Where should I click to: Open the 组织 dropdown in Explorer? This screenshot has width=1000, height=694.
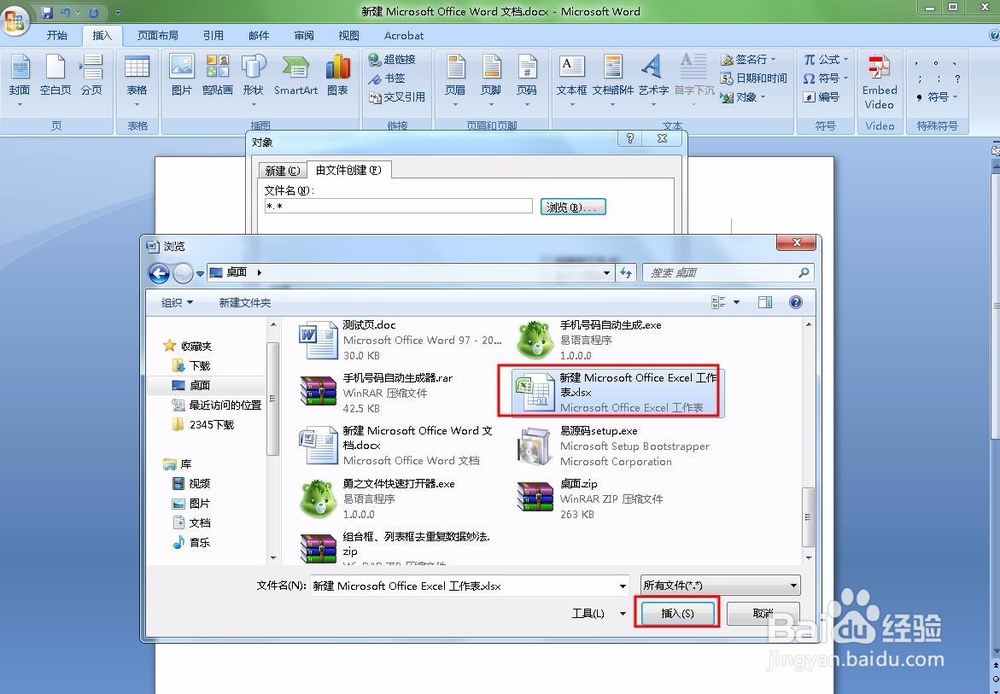[175, 302]
